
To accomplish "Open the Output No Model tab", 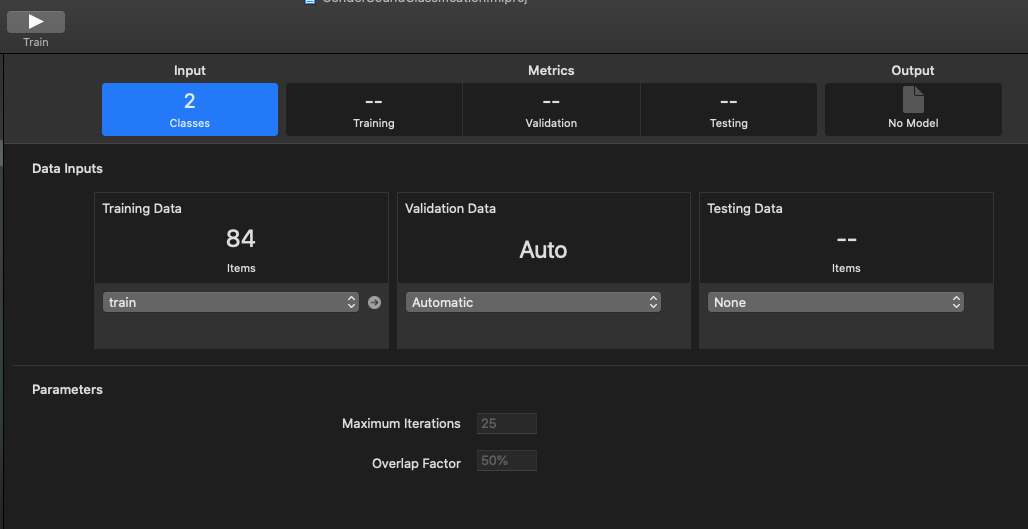I will tap(913, 109).
